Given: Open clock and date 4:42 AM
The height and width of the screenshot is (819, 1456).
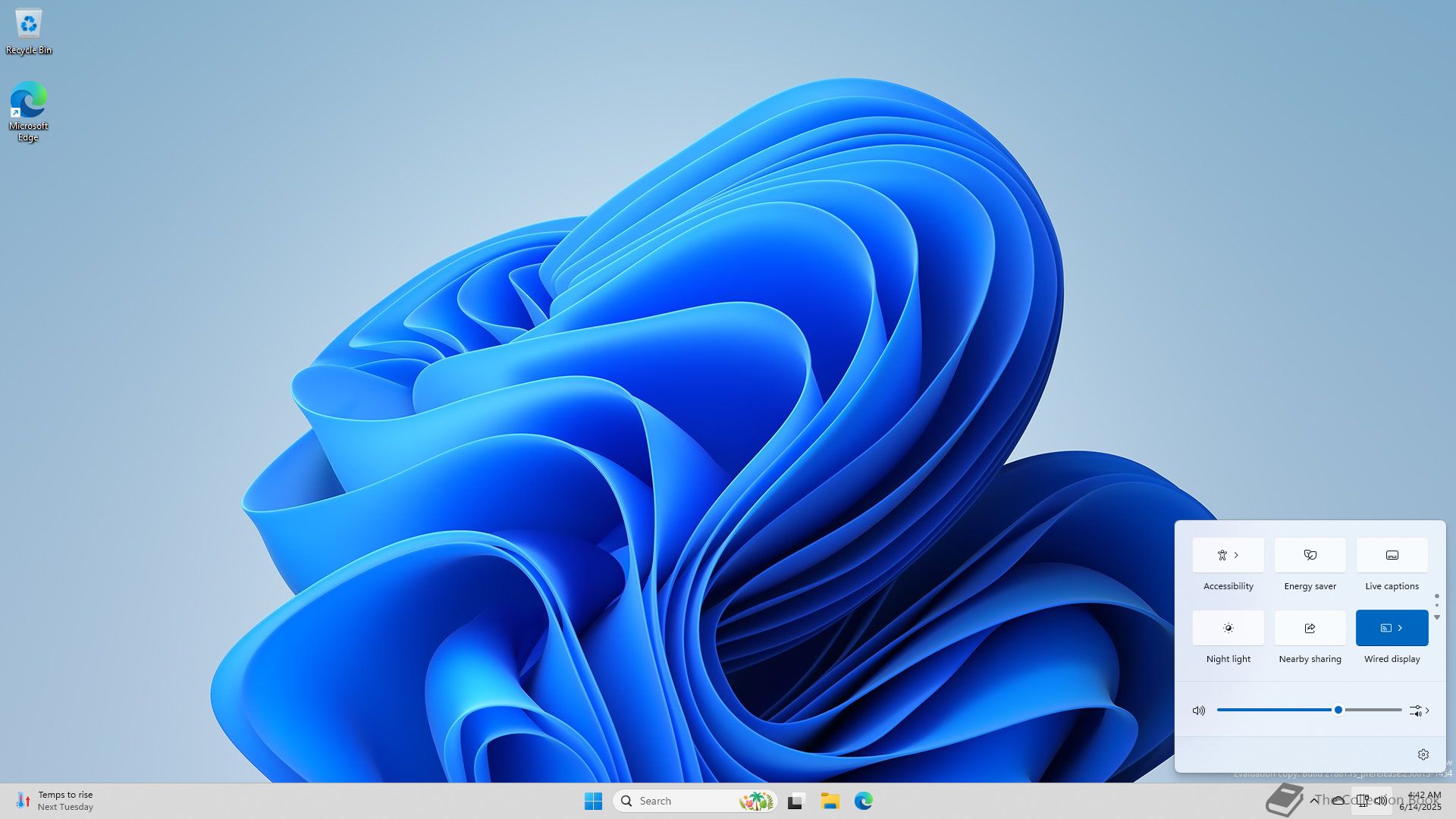Looking at the screenshot, I should pyautogui.click(x=1423, y=801).
